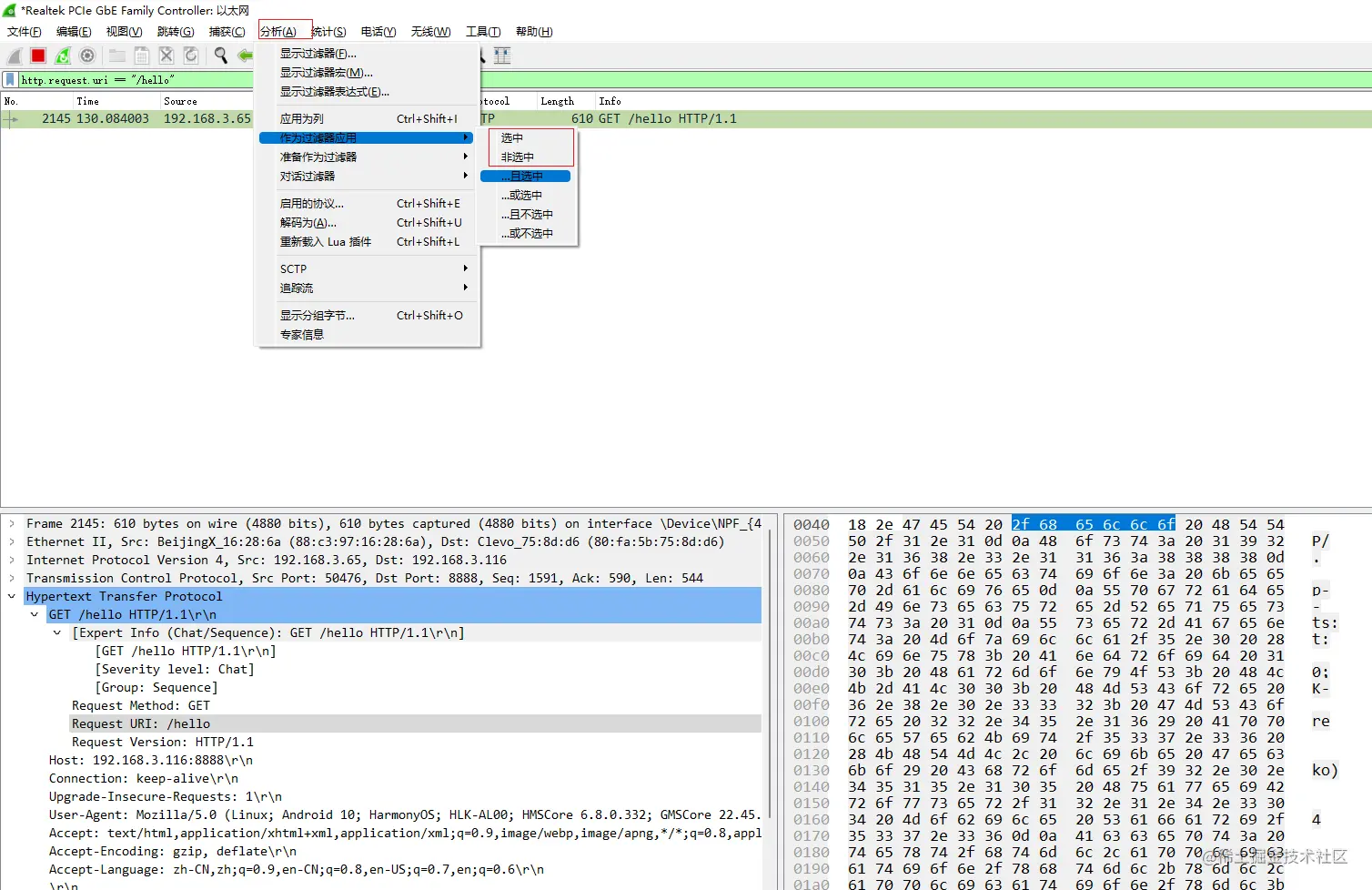1372x890 pixels.
Task: Click the start capture shark fin icon
Action: coord(15,56)
